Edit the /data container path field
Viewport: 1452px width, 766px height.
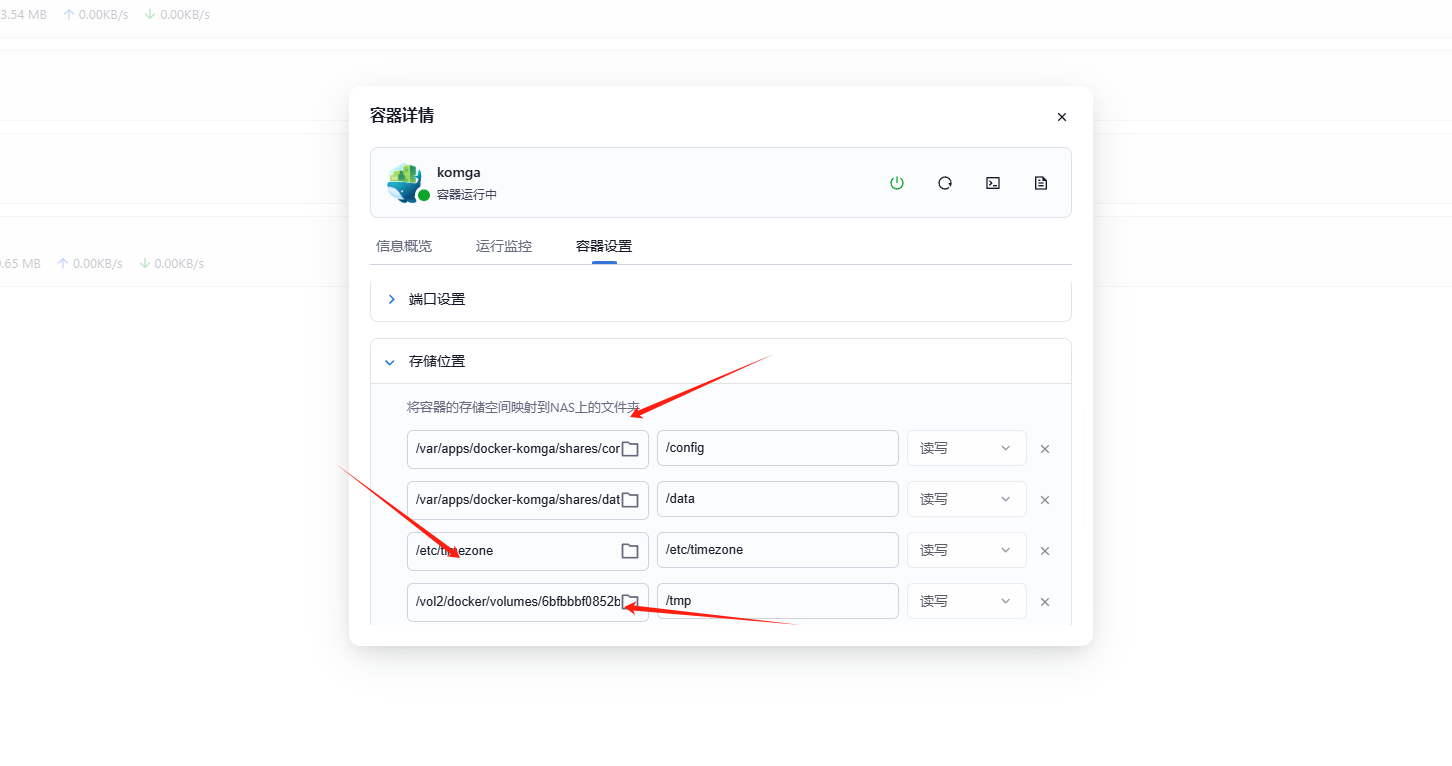pos(778,499)
